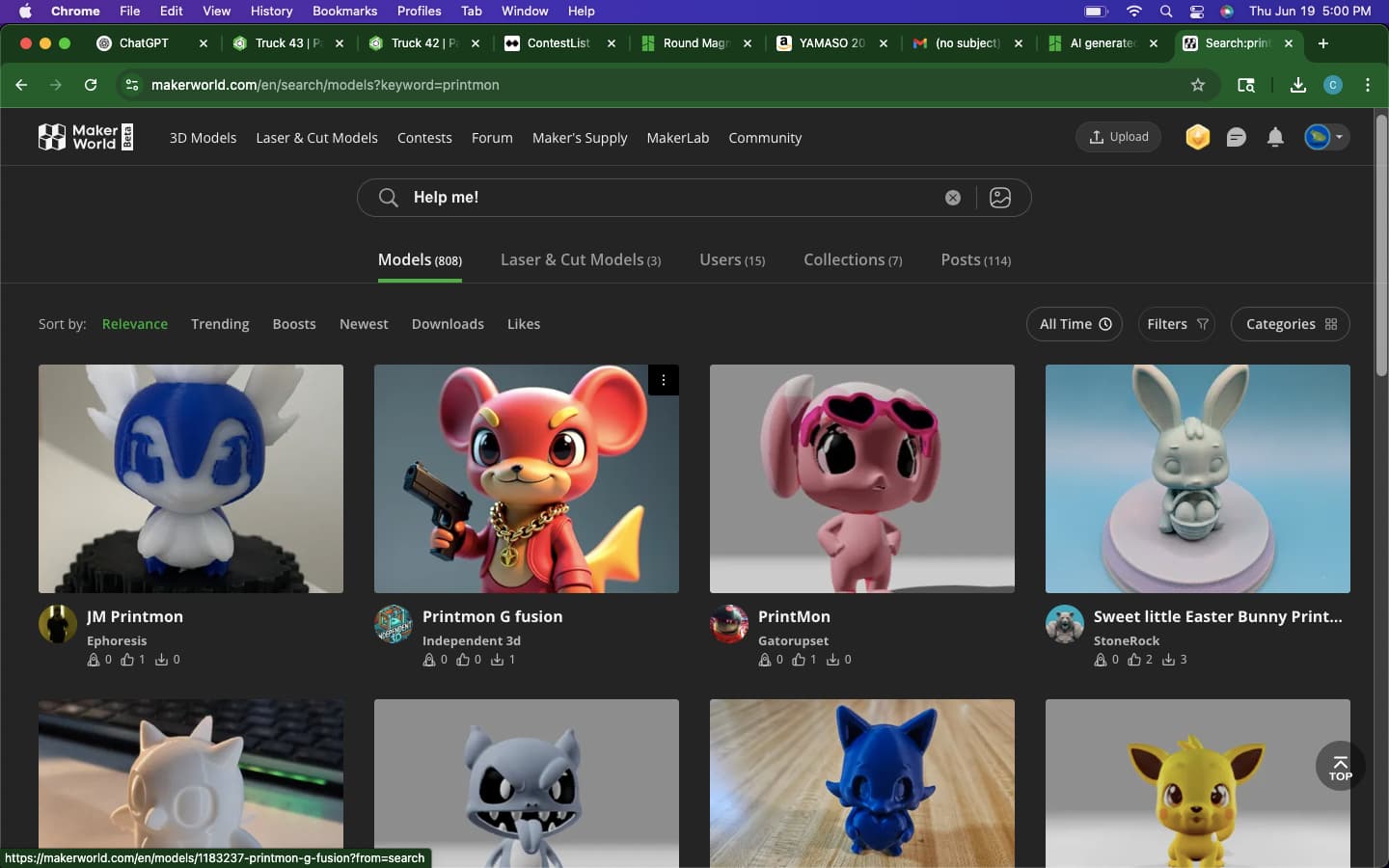
Task: Open the three-dot menu on the Printmon G fusion thumbnail
Action: (x=664, y=380)
